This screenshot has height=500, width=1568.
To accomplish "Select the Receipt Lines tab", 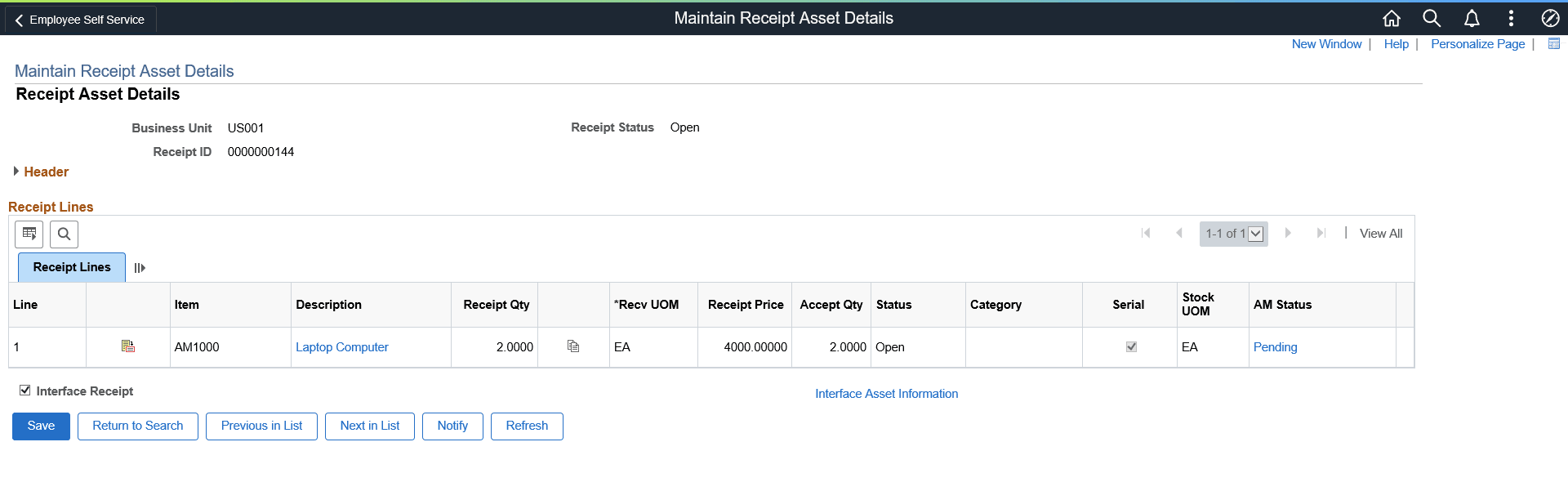I will [x=71, y=267].
